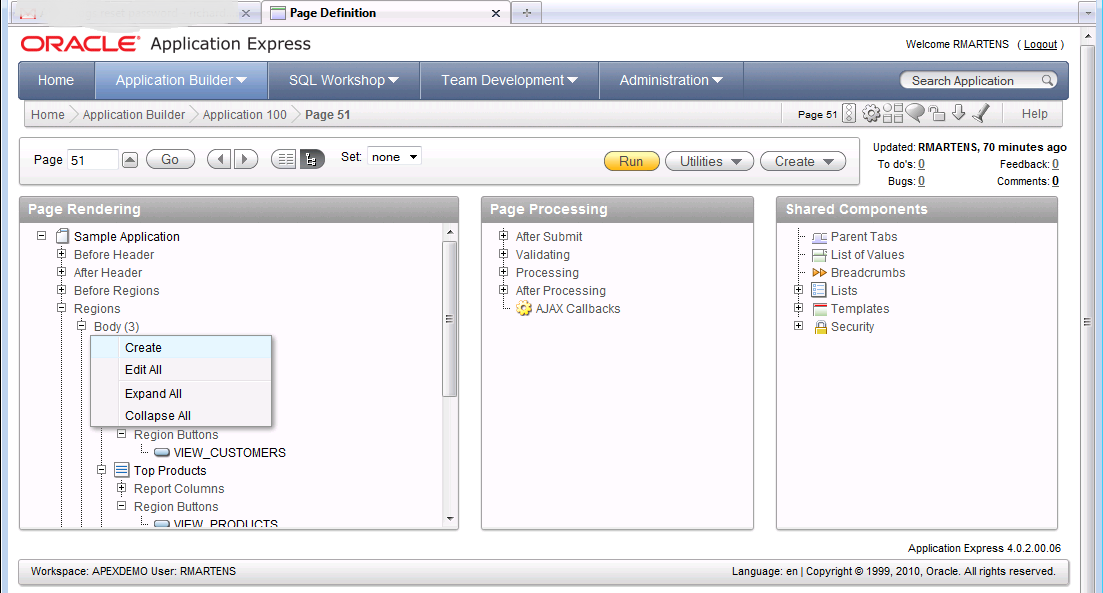Click the Parent Tabs icon

[x=820, y=237]
